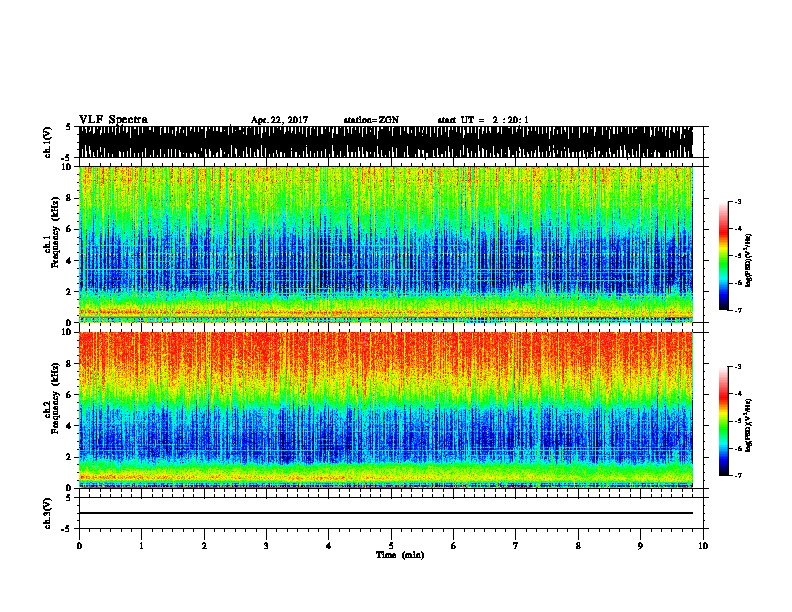The height and width of the screenshot is (612, 792).
Task: Select the date text "Apr. 22, 2017"
Action: pos(279,120)
